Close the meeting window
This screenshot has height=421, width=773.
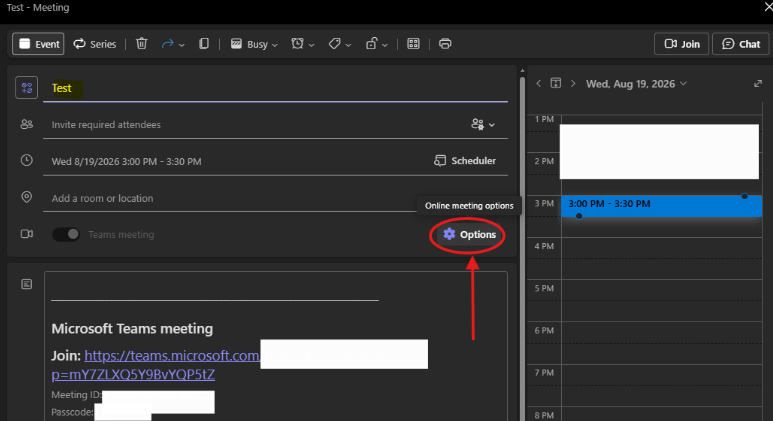(x=768, y=6)
